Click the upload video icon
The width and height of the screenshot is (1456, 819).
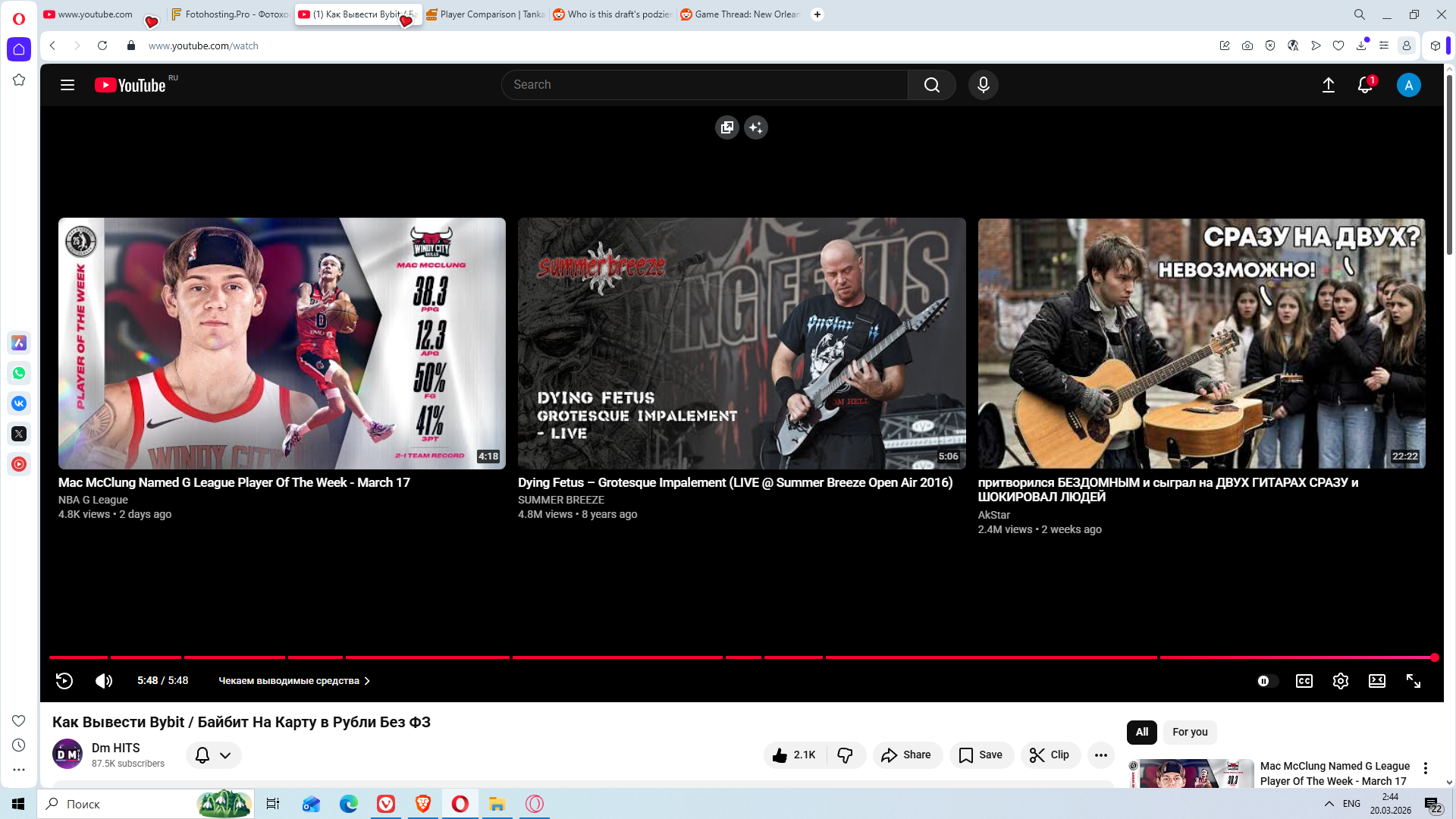[1328, 85]
